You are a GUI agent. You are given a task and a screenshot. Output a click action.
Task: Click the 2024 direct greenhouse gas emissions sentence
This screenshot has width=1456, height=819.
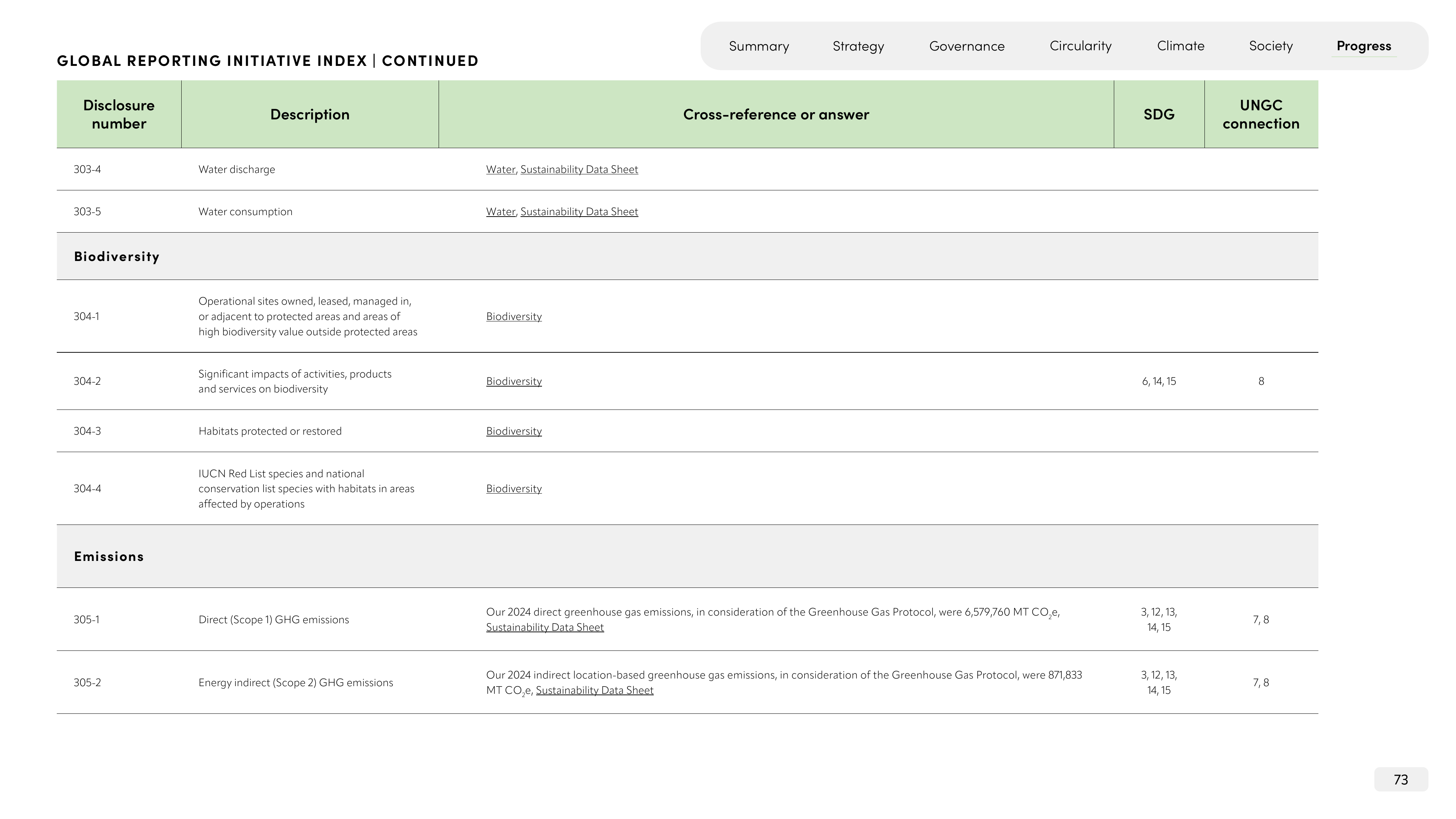tap(773, 612)
